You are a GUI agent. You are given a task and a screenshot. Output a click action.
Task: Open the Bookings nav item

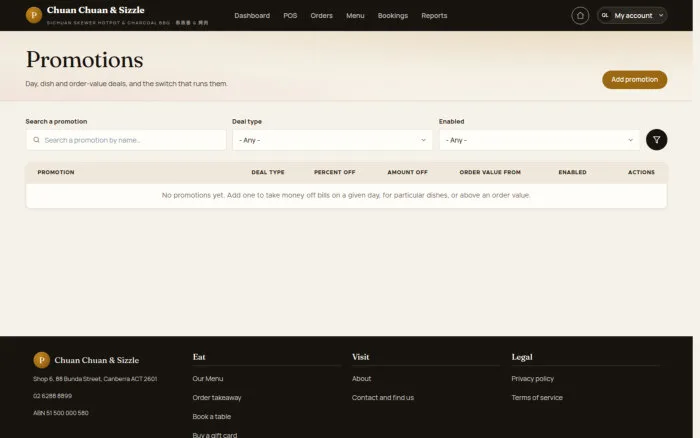pos(393,16)
